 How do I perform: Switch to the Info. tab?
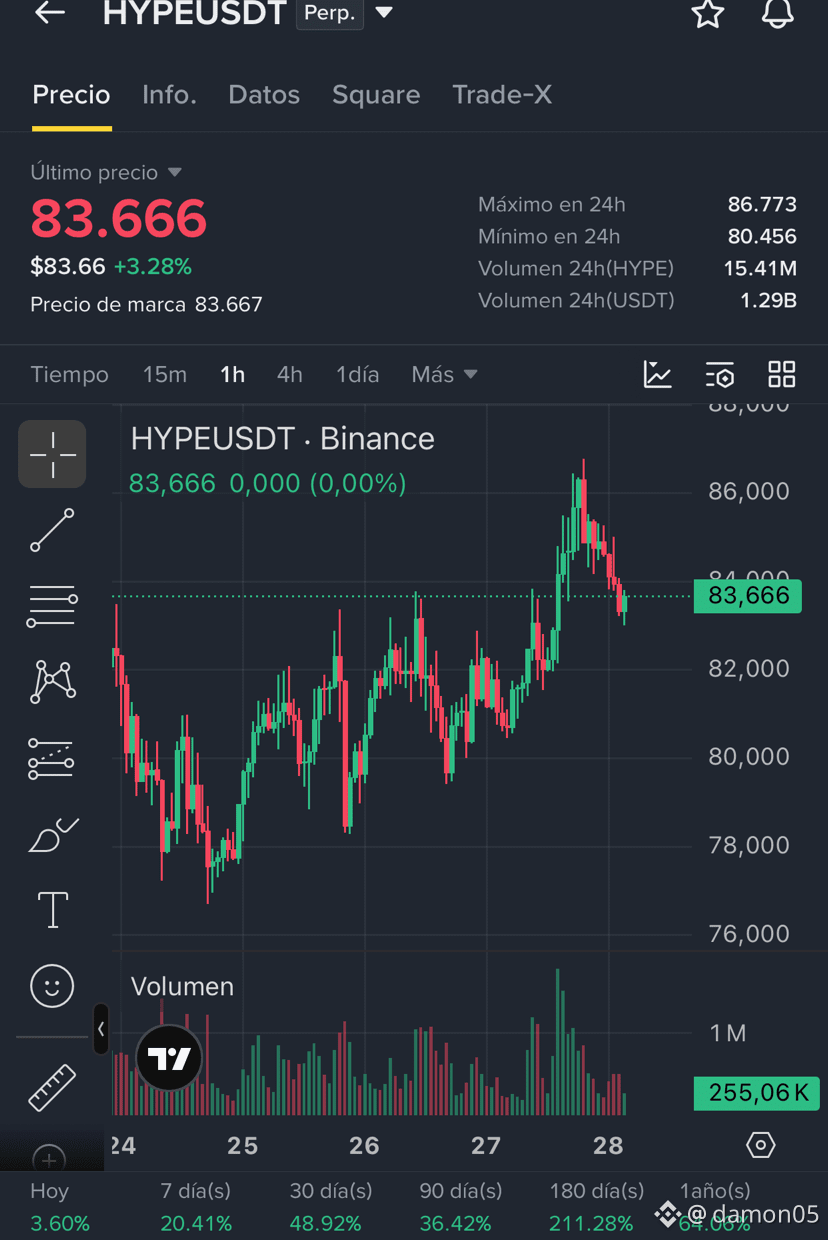(x=169, y=95)
